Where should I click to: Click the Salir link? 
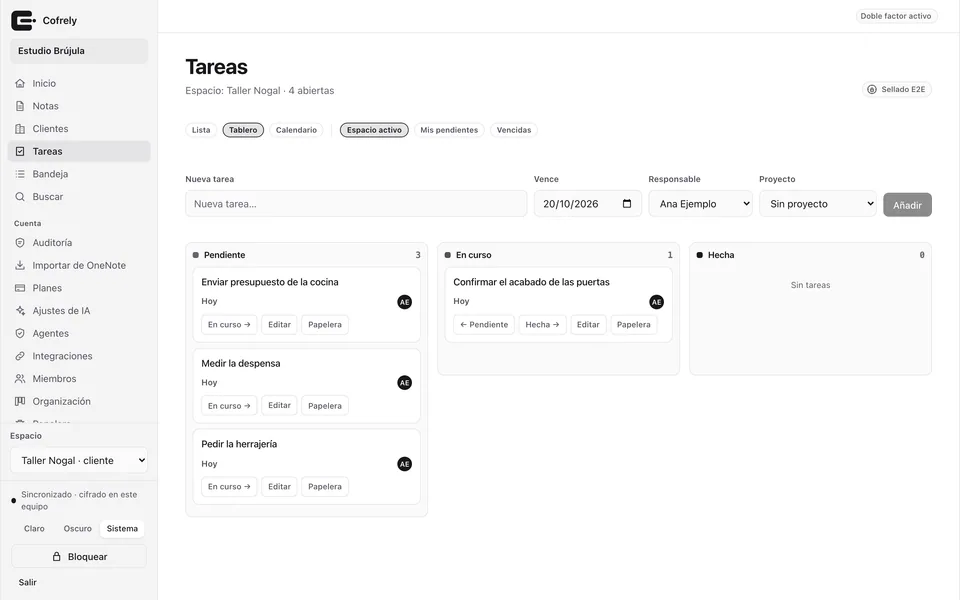(x=28, y=582)
